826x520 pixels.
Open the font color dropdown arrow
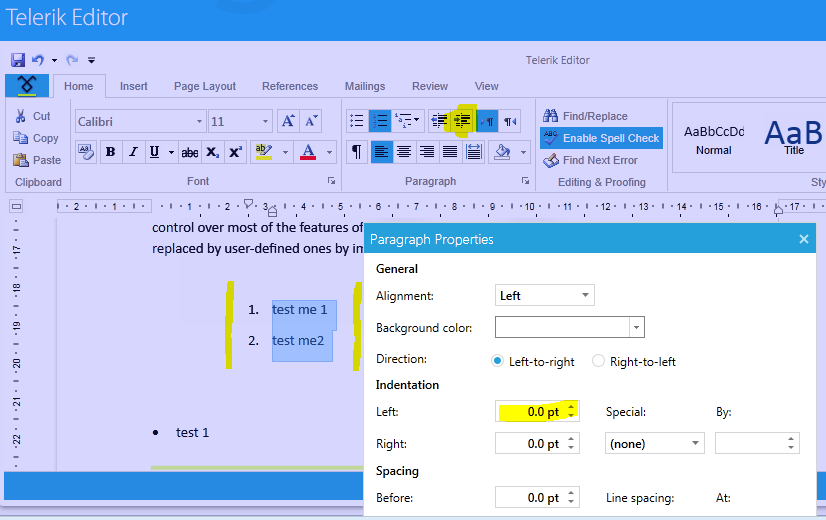coord(329,153)
